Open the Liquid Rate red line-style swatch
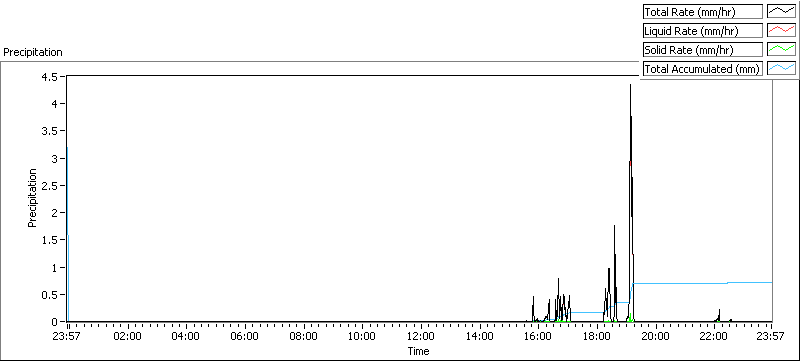 [x=781, y=31]
